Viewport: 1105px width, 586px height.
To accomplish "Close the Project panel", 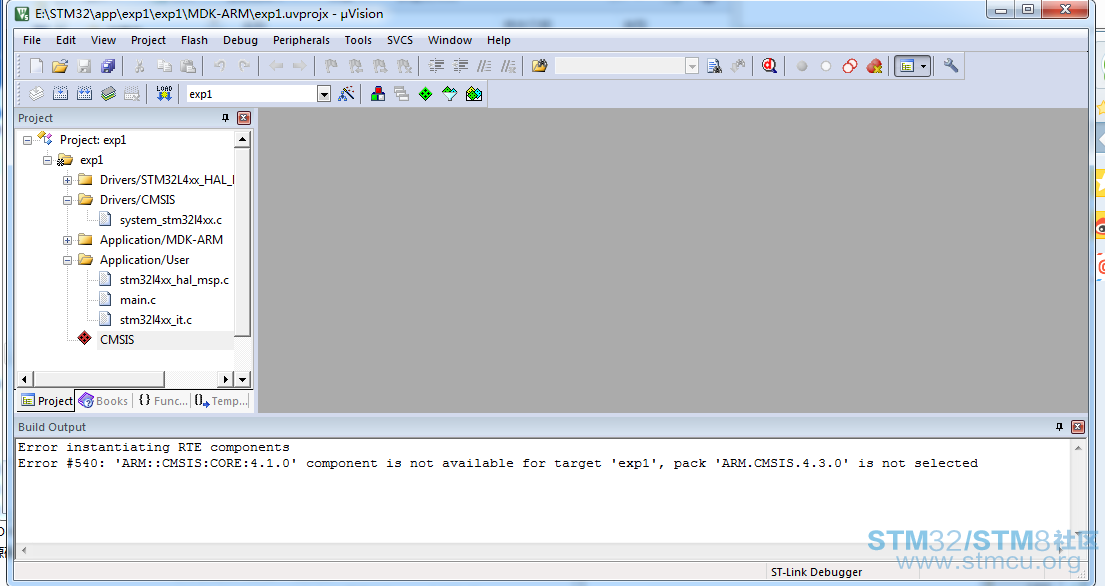I will click(x=244, y=118).
